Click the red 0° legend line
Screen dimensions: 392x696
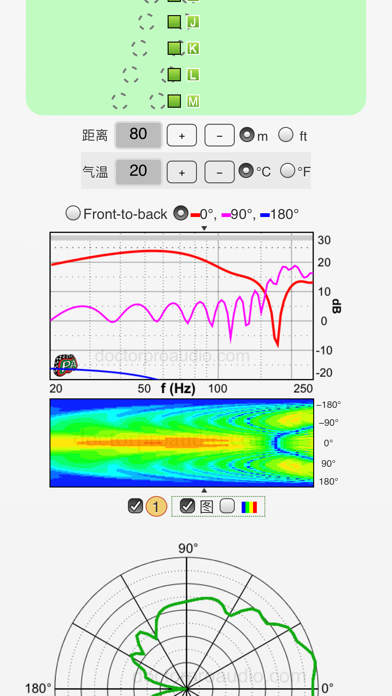(x=195, y=215)
